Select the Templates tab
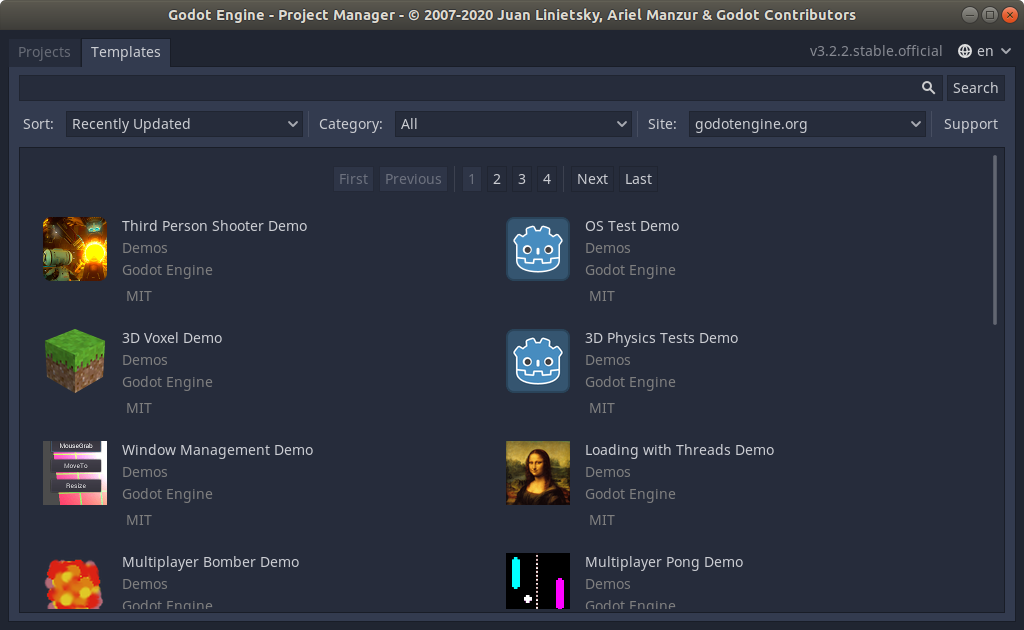 pyautogui.click(x=125, y=52)
